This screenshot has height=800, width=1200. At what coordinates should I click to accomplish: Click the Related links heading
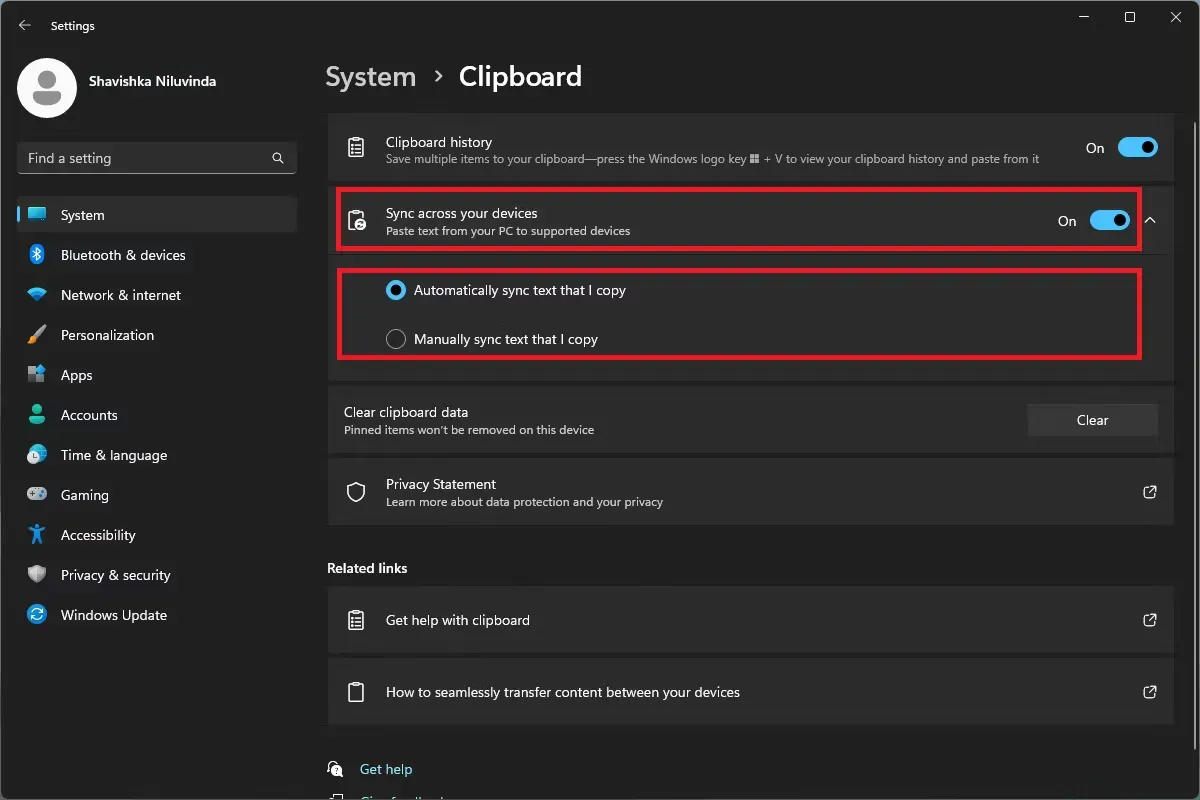pos(367,568)
